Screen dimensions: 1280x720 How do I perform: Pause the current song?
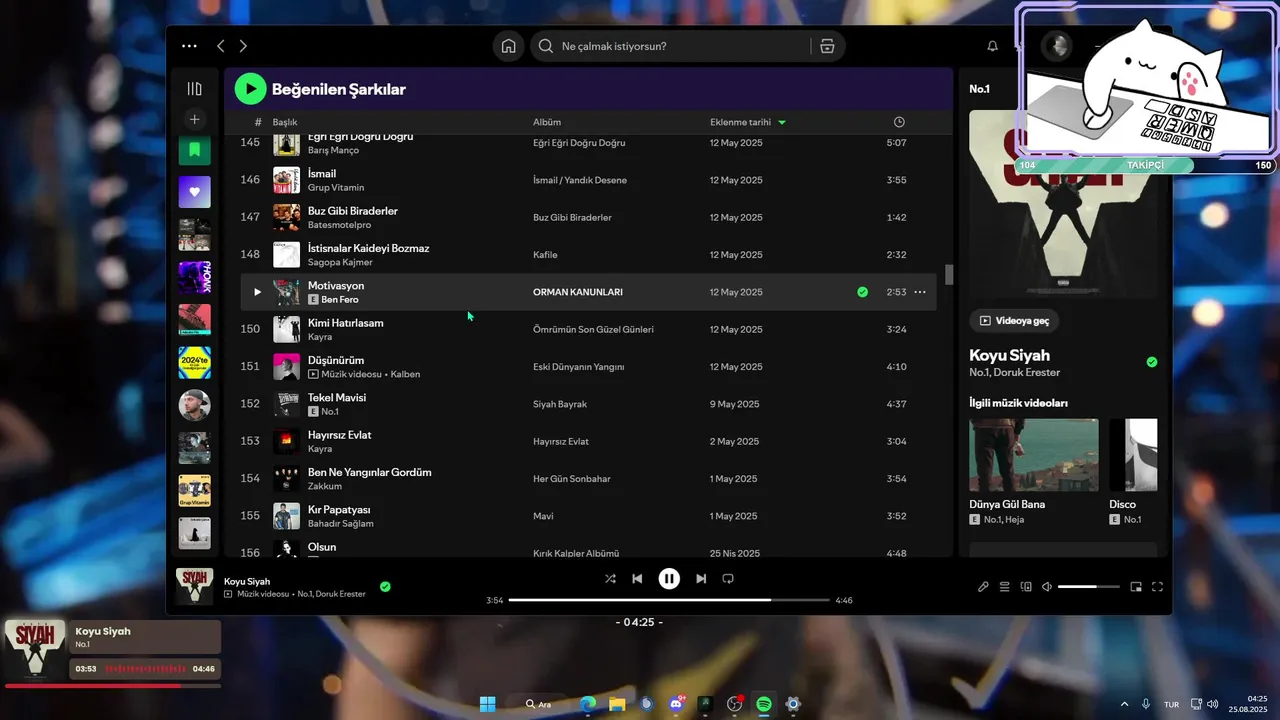[x=669, y=578]
